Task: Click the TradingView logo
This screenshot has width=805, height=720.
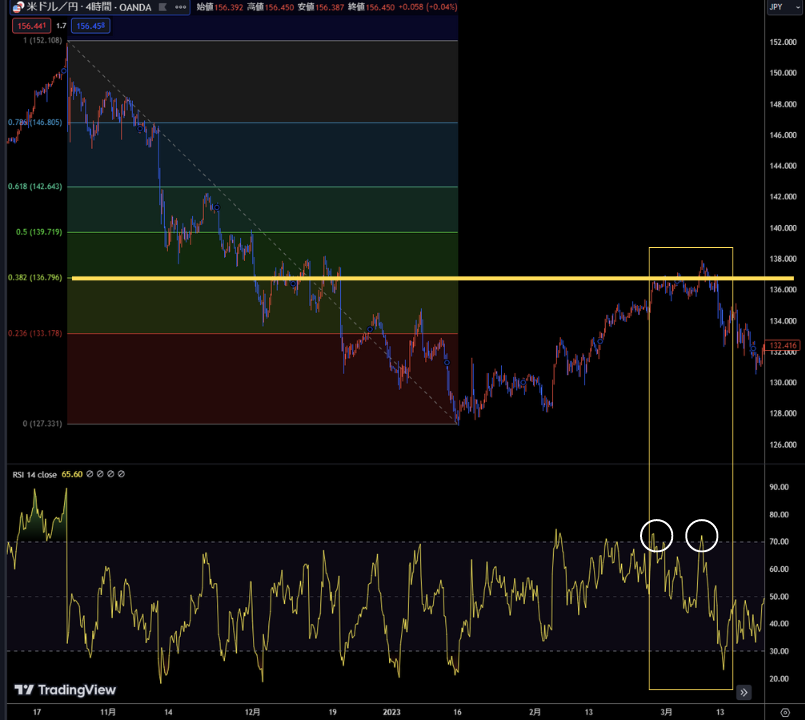Action: click(x=65, y=690)
